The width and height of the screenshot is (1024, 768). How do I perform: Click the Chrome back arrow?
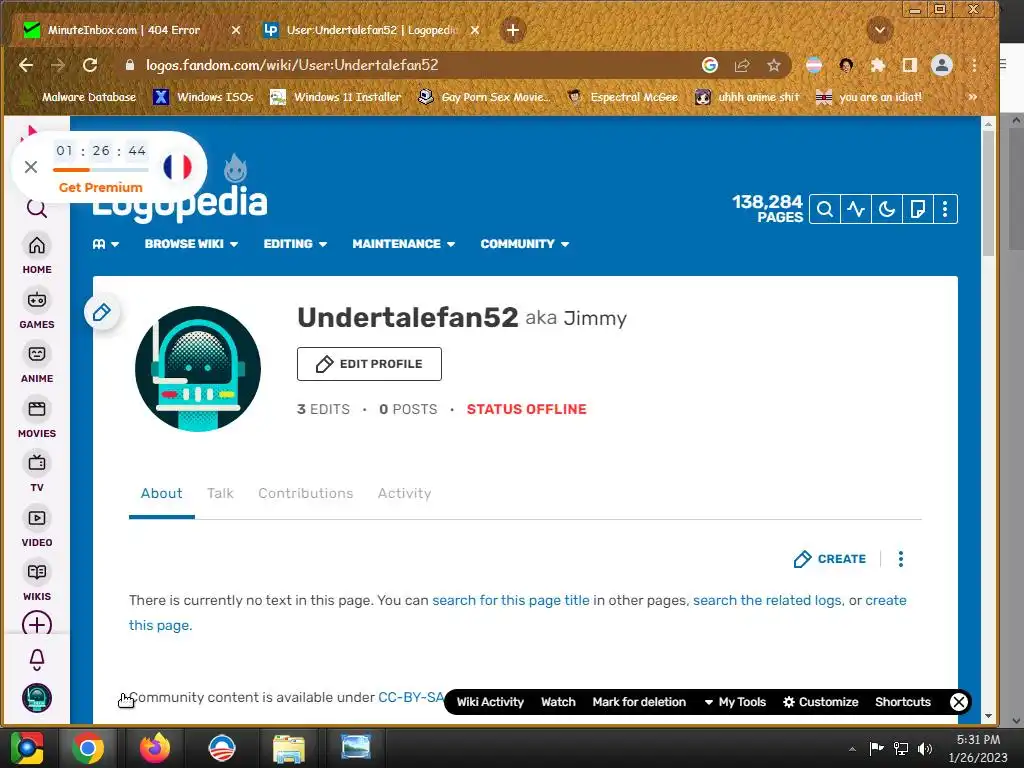click(26, 65)
